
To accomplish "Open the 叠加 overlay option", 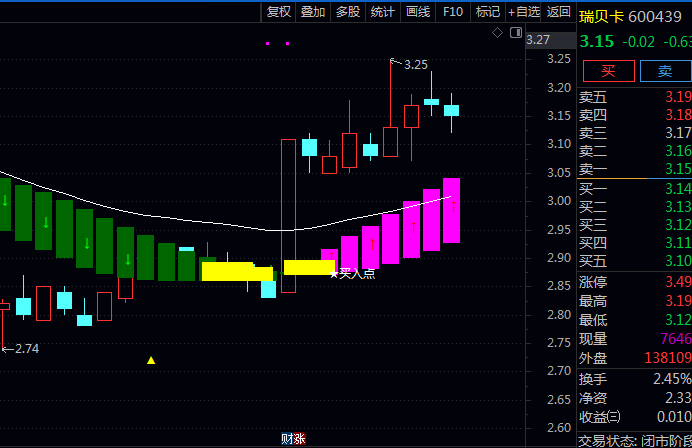I will [x=313, y=12].
